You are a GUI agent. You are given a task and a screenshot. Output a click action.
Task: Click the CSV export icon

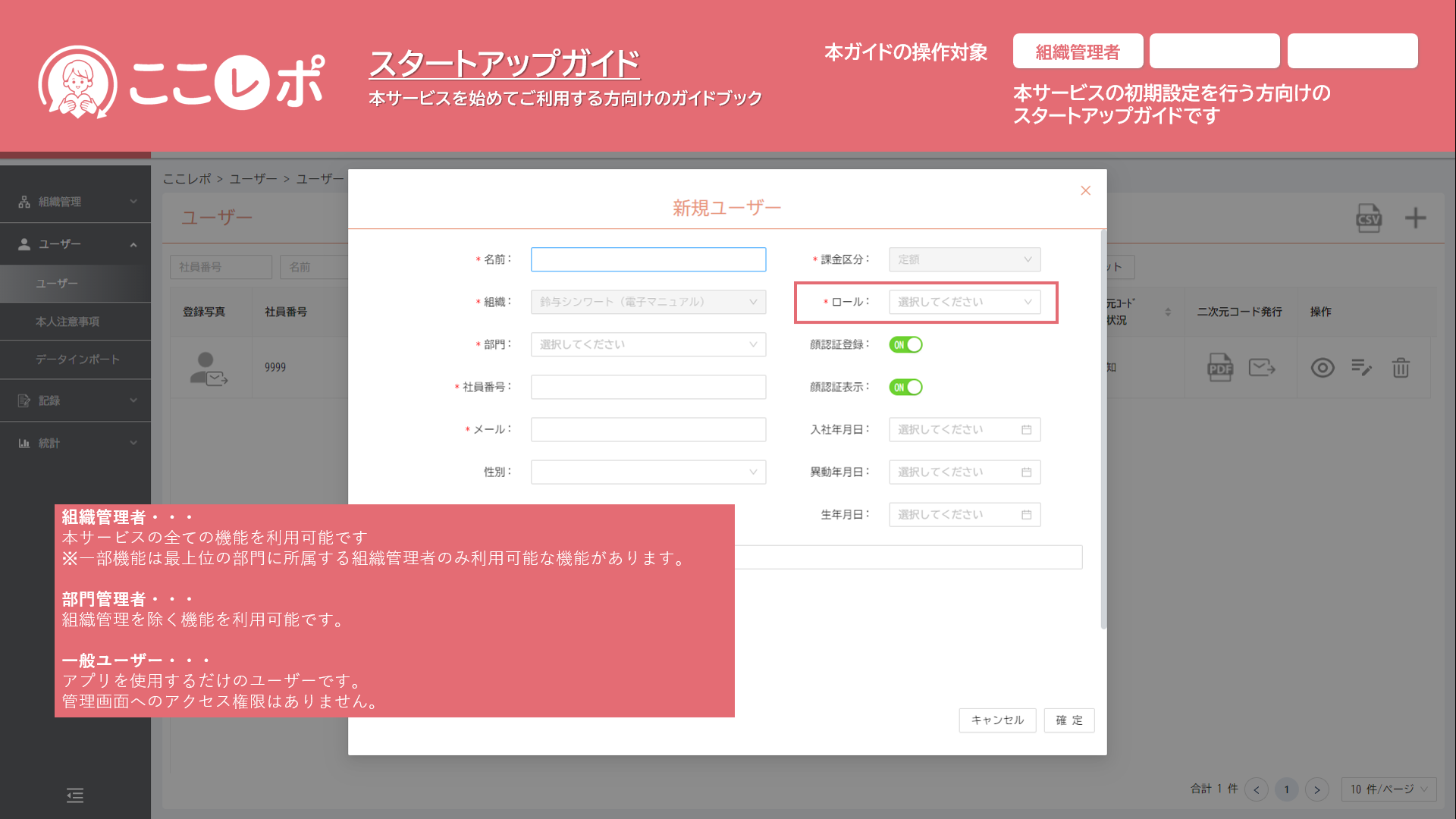(x=1368, y=218)
